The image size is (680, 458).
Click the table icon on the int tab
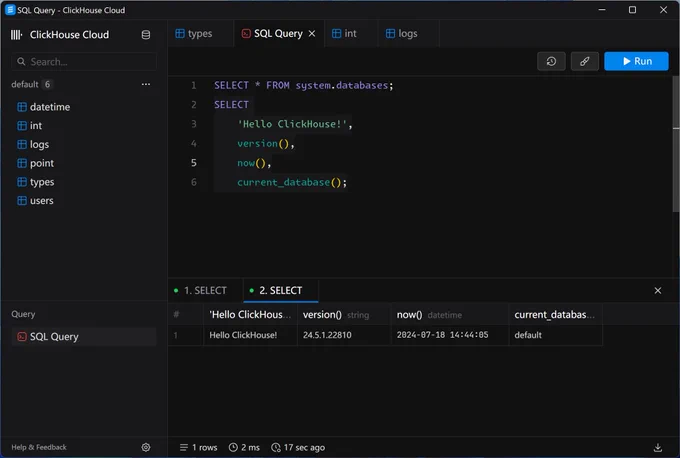pos(336,33)
